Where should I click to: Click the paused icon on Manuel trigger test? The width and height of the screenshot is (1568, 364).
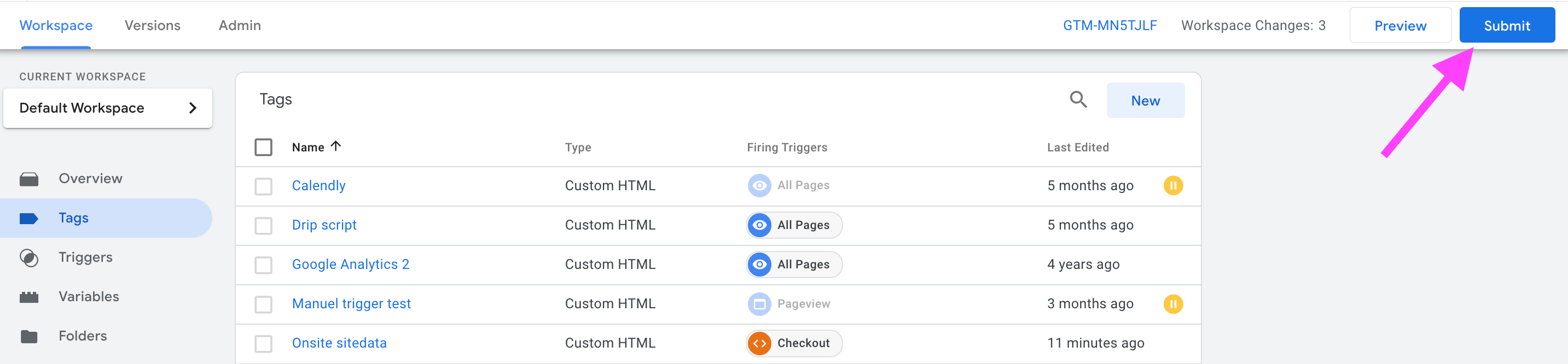[x=1172, y=303]
